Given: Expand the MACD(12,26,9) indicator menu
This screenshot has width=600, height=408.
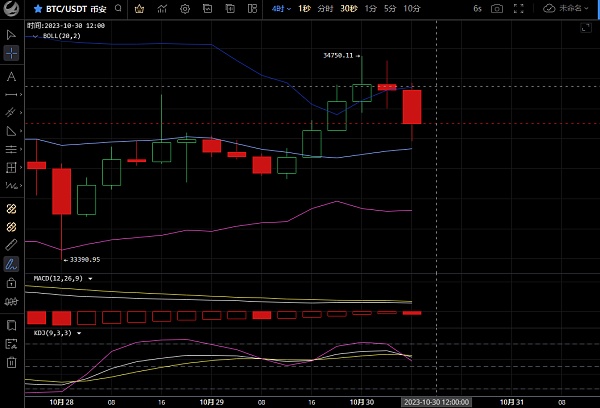Looking at the screenshot, I should click(x=91, y=278).
